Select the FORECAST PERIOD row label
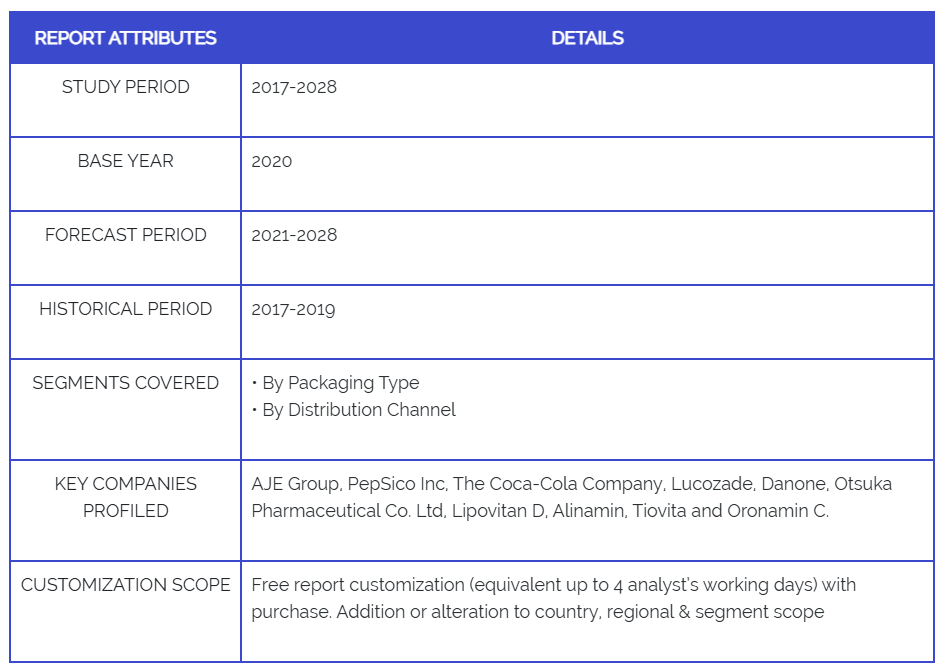The image size is (943, 669). click(x=125, y=235)
